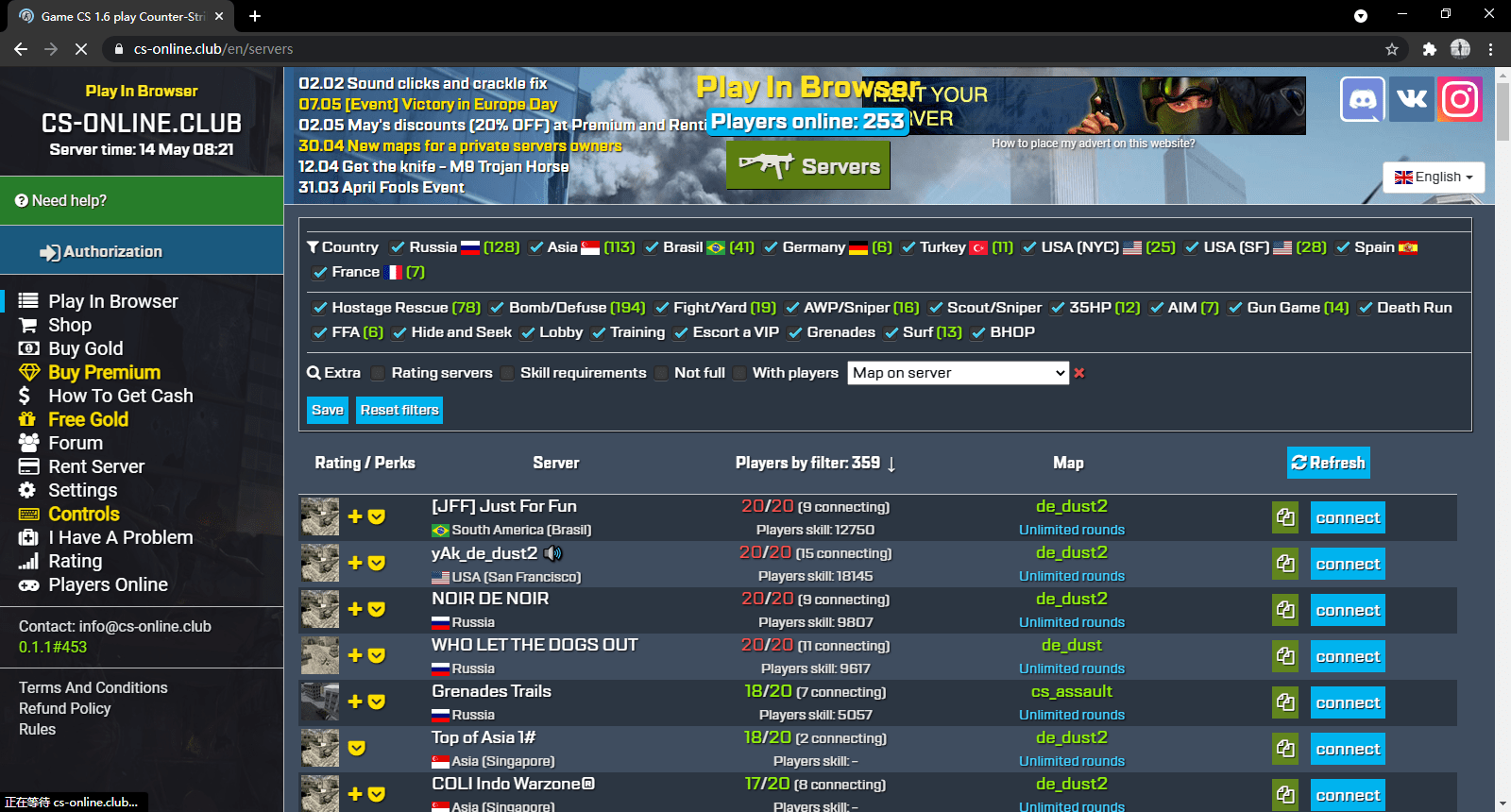This screenshot has width=1511, height=812.
Task: Bookmark page with the star icon
Action: 1392,49
